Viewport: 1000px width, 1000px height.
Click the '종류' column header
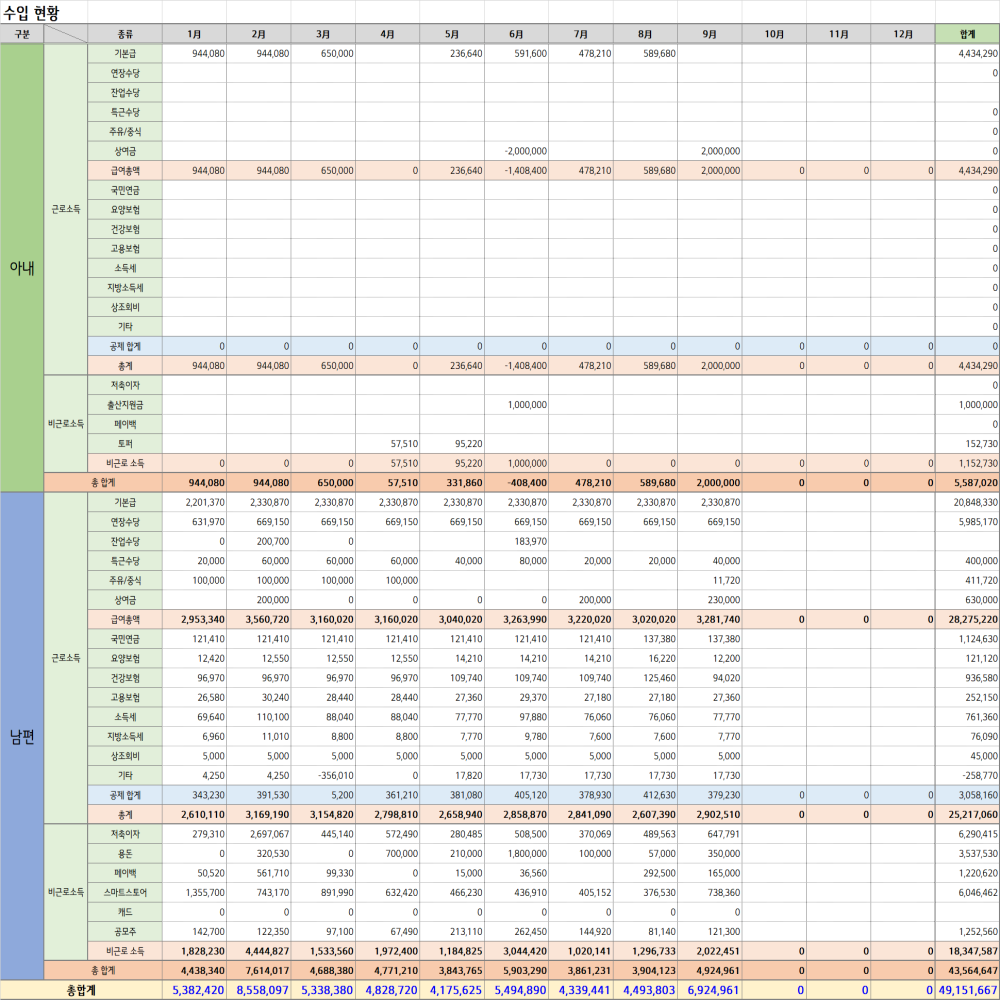125,34
